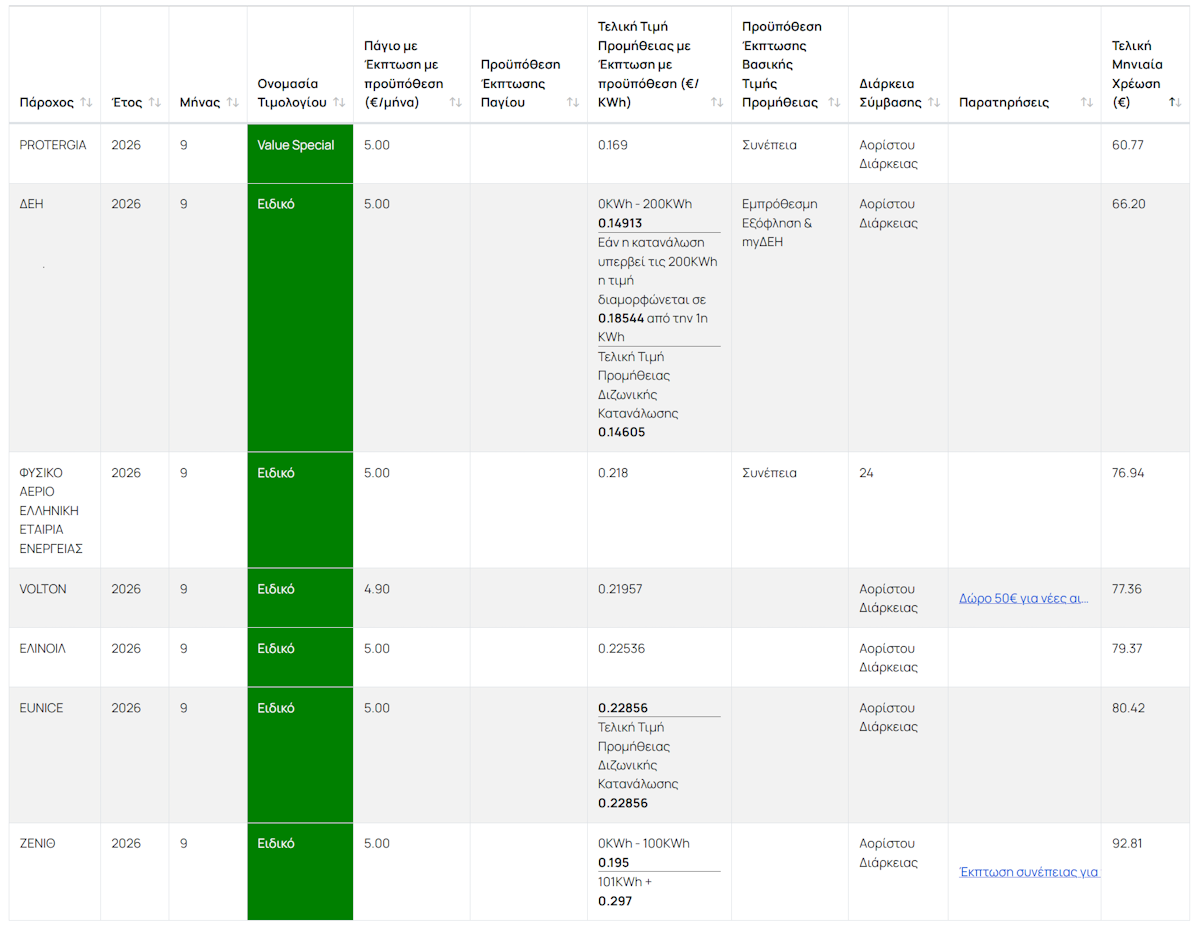The image size is (1200, 930).
Task: Sort table by Πάροχος column icon
Action: [x=86, y=103]
